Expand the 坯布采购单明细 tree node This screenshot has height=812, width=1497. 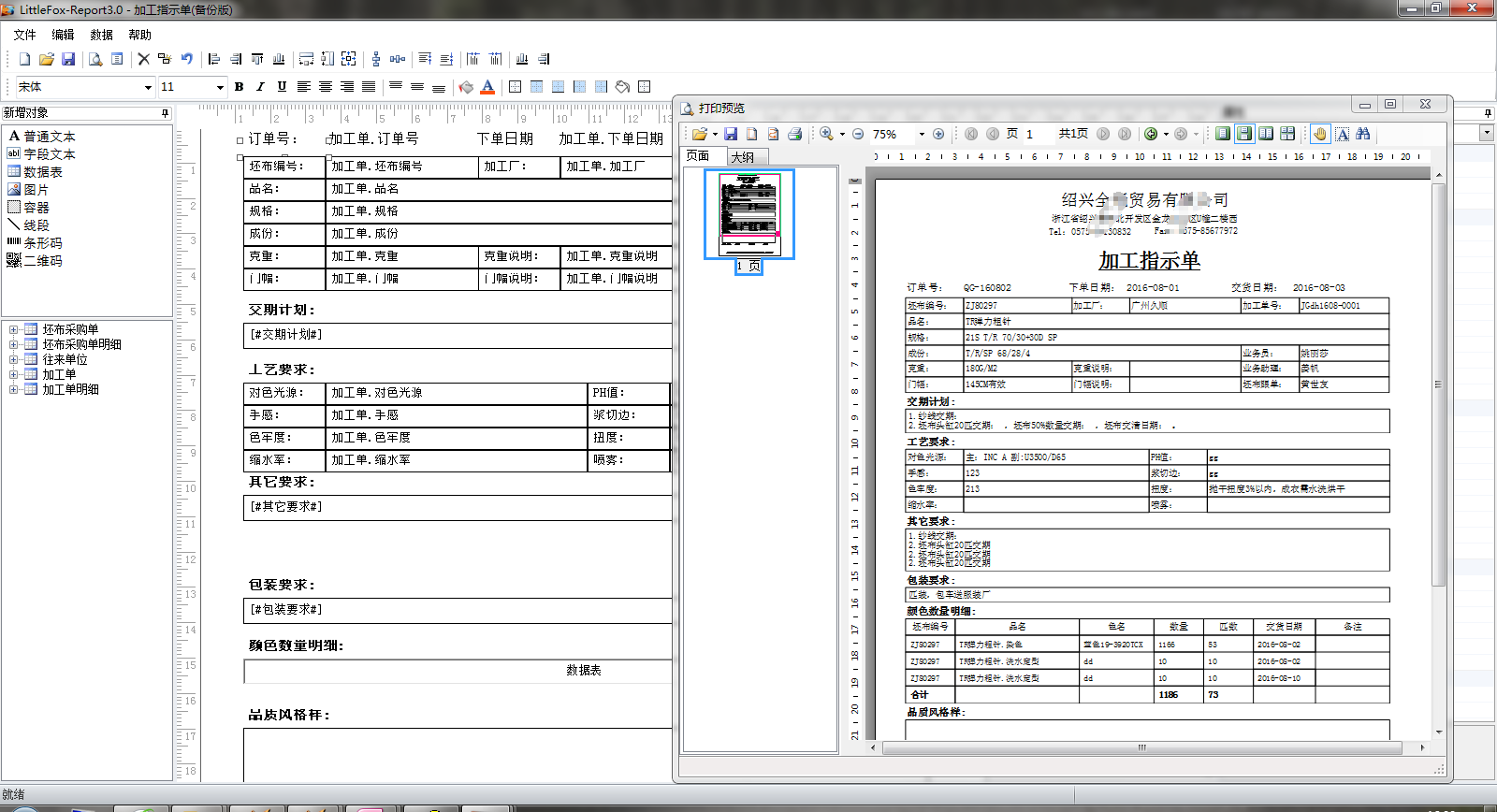pyautogui.click(x=14, y=344)
